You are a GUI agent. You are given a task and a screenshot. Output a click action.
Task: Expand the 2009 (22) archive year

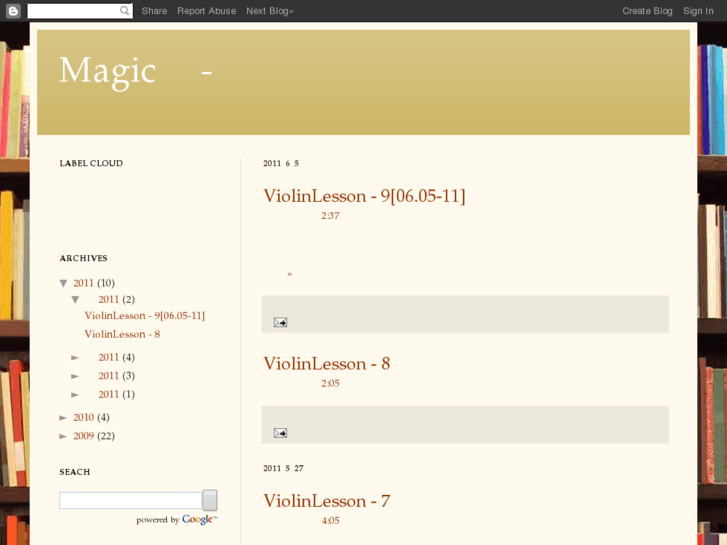(64, 436)
